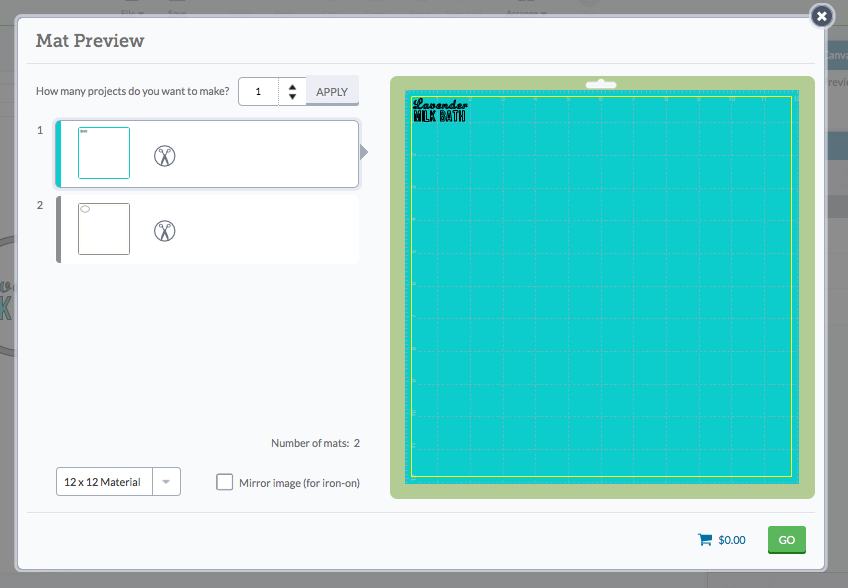848x588 pixels.
Task: Click the 'Number of mats: 2' text
Action: coord(315,443)
